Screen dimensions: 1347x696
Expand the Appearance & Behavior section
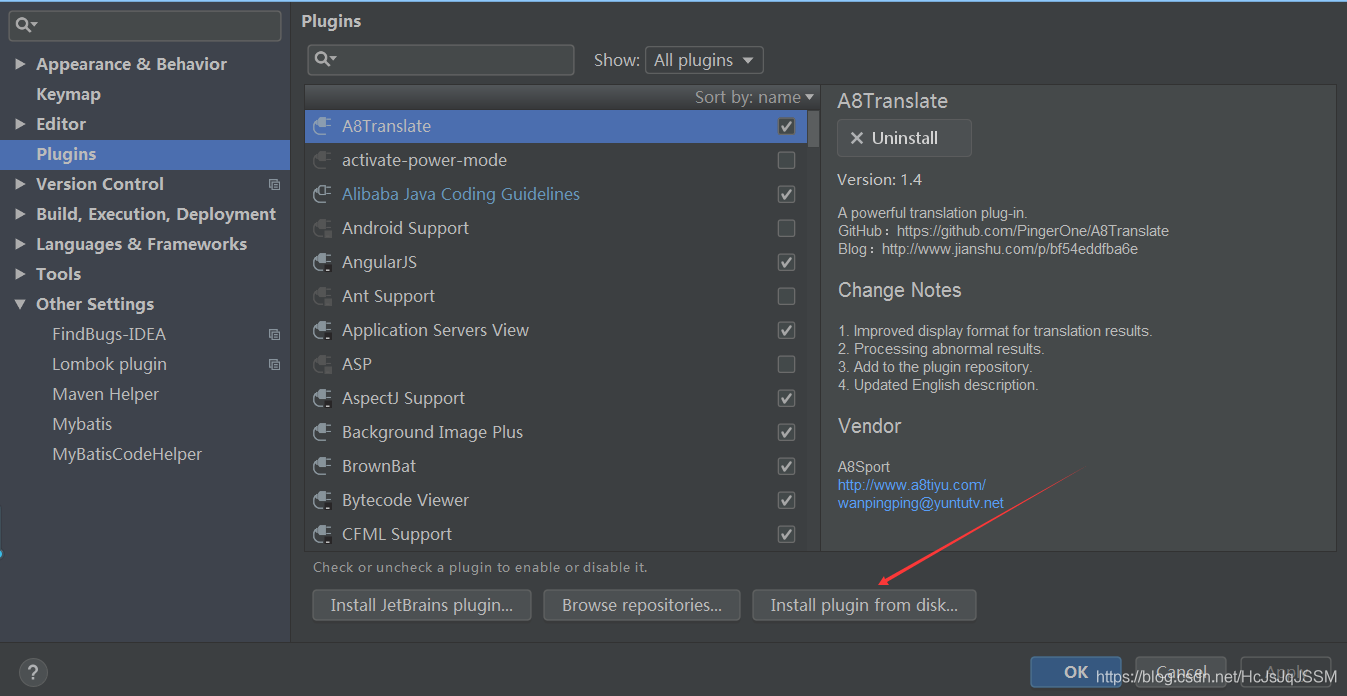click(x=20, y=64)
